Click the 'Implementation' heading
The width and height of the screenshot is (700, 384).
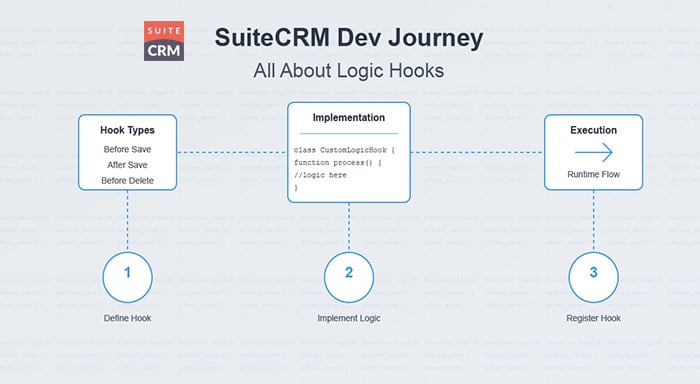tap(349, 117)
